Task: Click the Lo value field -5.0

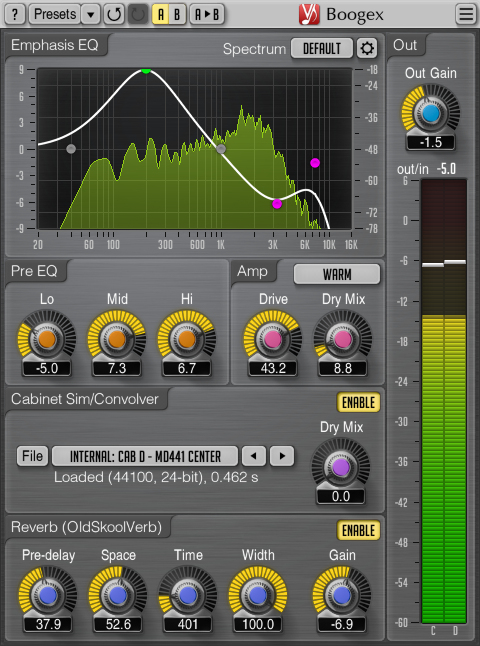Action: click(47, 368)
